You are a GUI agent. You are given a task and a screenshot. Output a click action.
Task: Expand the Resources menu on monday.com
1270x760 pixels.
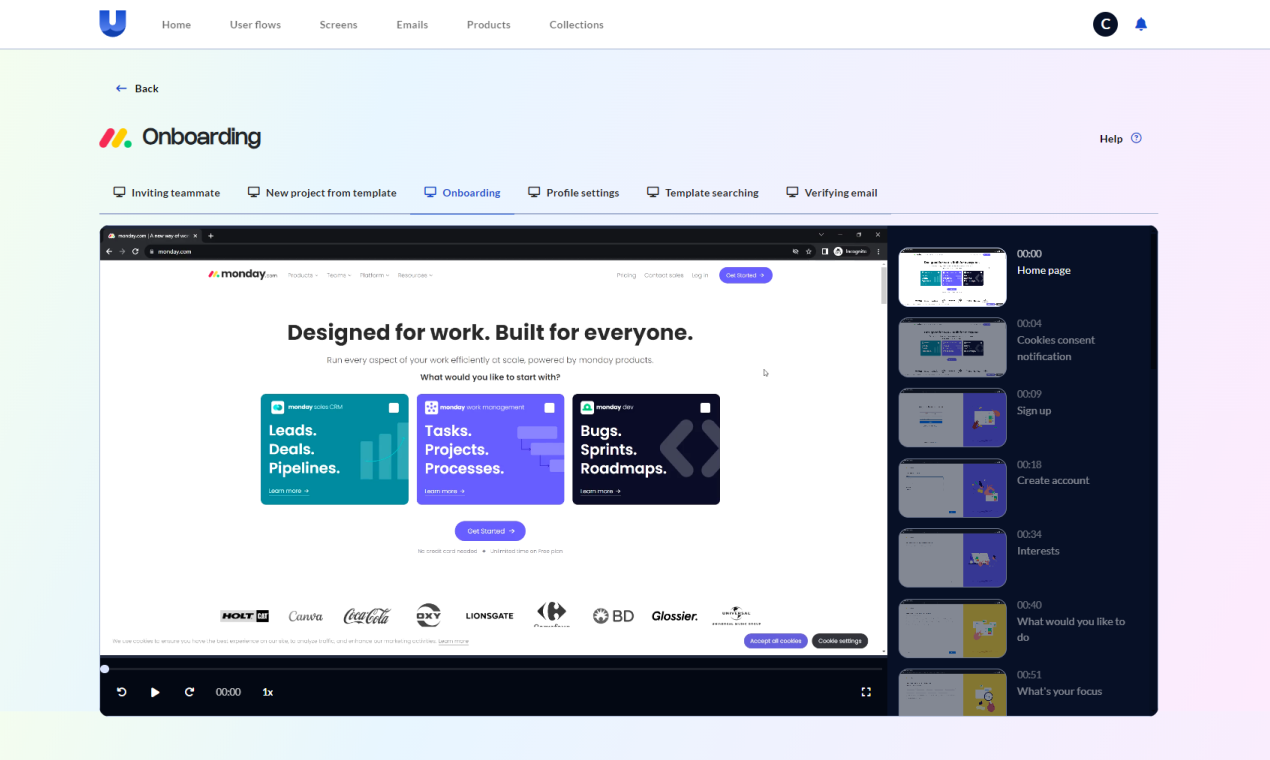[415, 275]
